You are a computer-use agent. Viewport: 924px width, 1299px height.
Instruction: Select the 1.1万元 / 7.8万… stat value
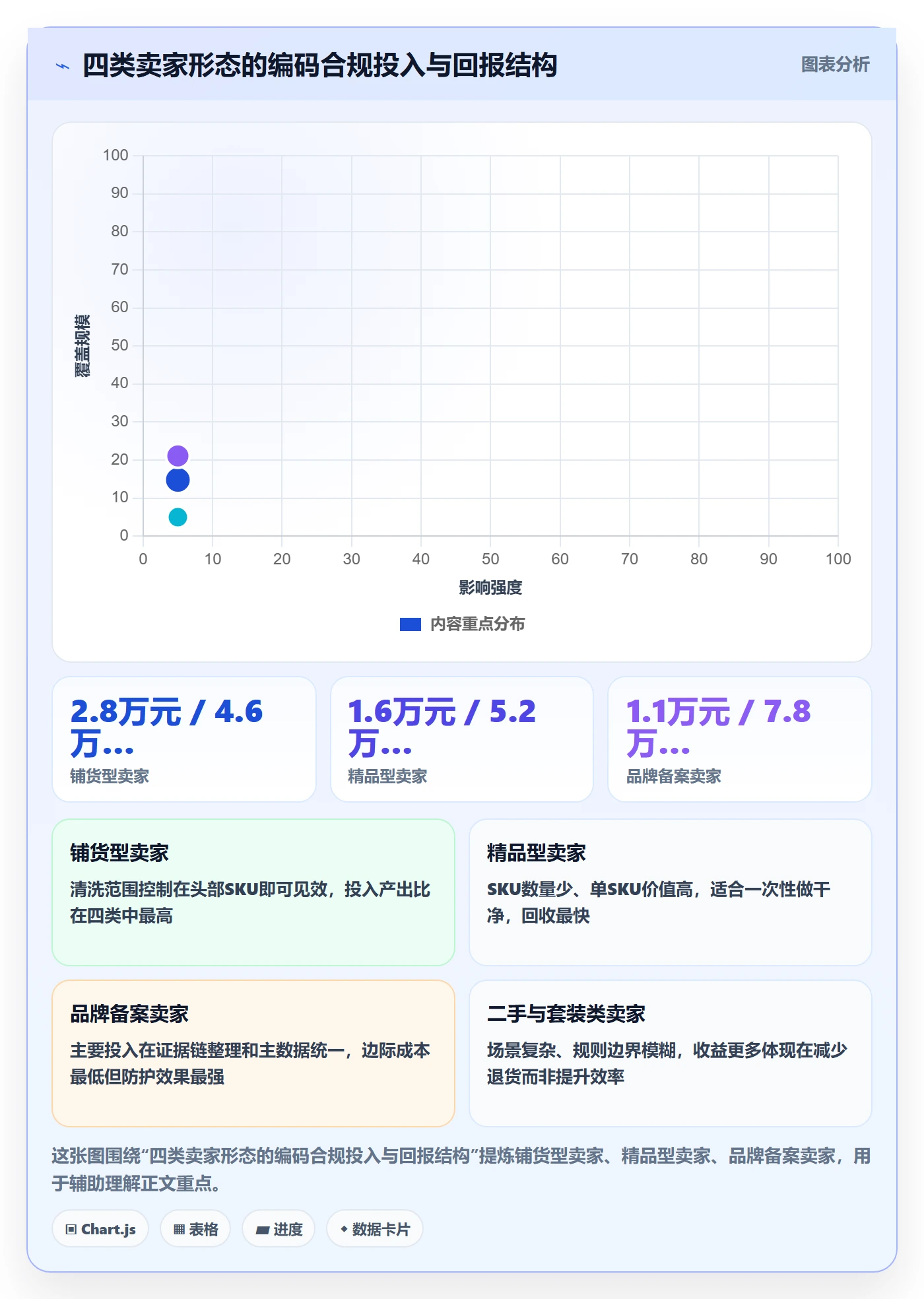[x=718, y=727]
